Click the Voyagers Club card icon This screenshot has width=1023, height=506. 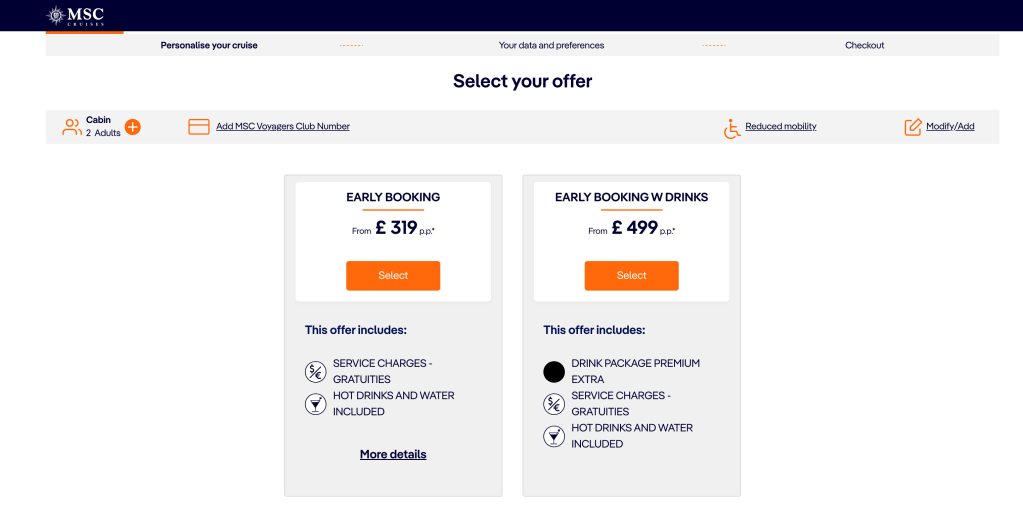[x=199, y=127]
